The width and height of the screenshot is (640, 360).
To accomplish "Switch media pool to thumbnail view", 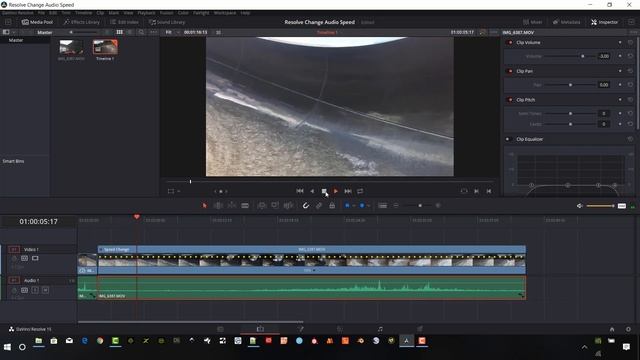I will point(119,32).
